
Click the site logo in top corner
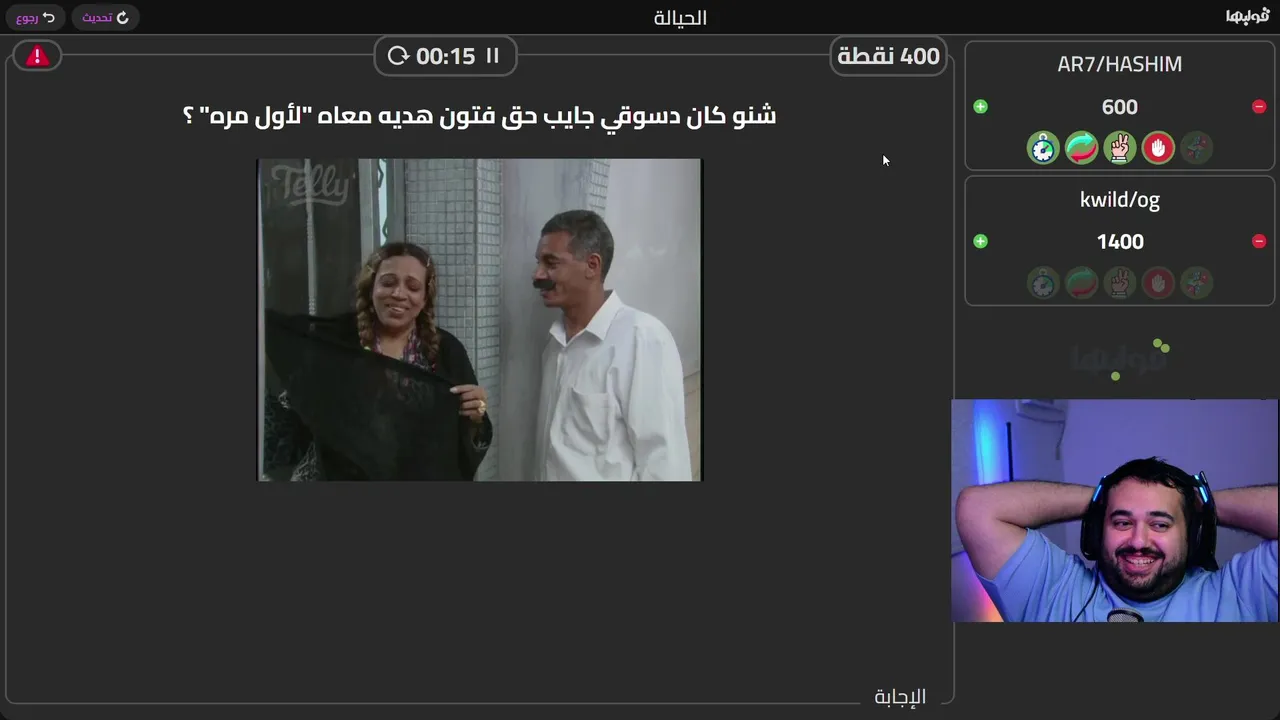pyautogui.click(x=1247, y=16)
